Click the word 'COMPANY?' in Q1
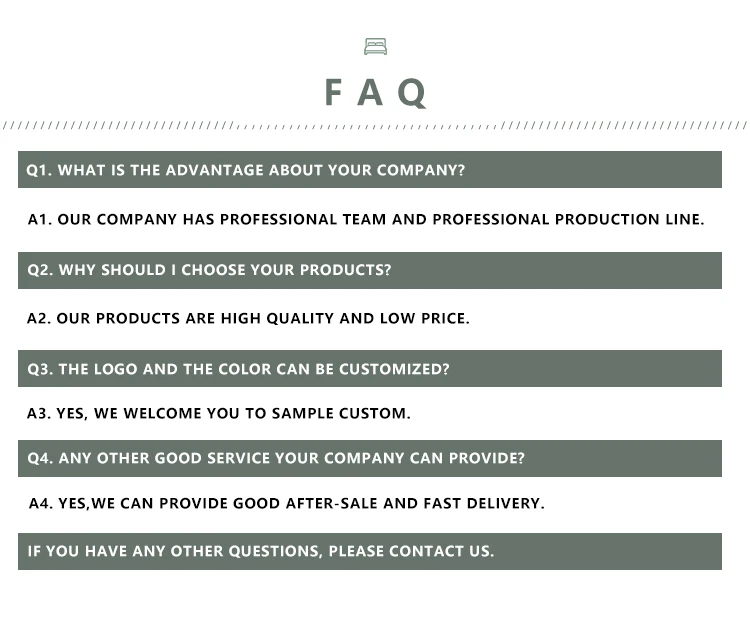 (420, 170)
